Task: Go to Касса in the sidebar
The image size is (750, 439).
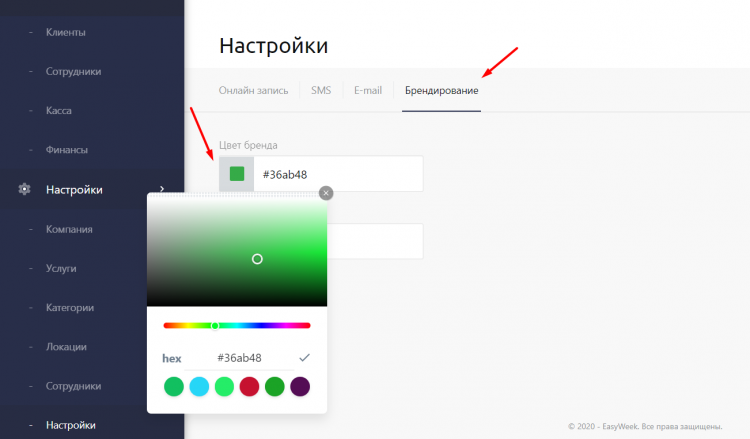Action: coord(58,111)
